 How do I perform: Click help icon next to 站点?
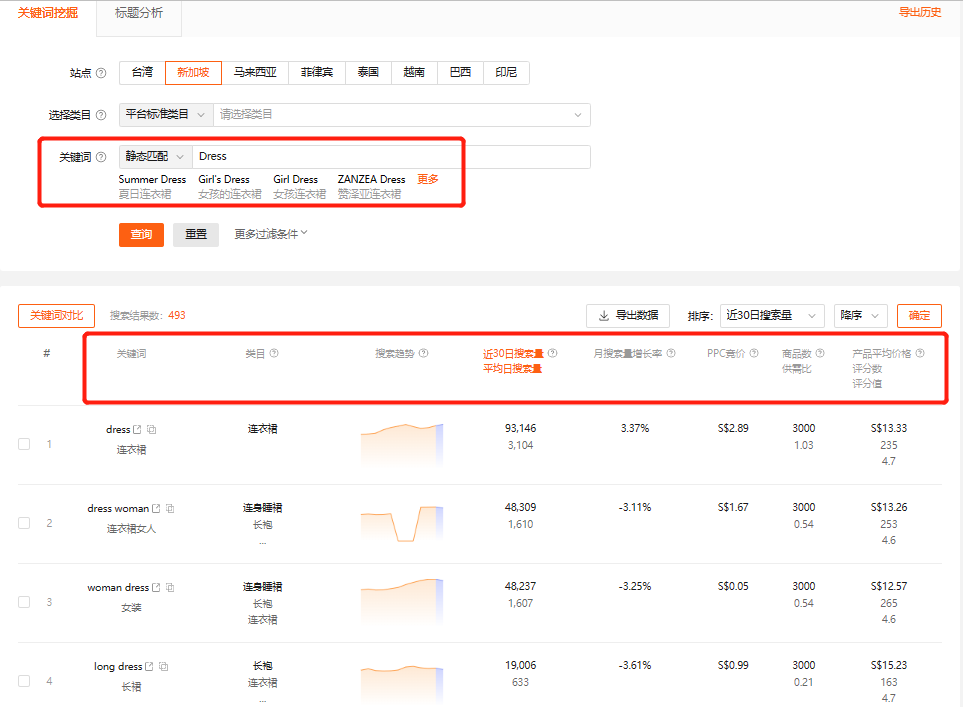pyautogui.click(x=101, y=73)
